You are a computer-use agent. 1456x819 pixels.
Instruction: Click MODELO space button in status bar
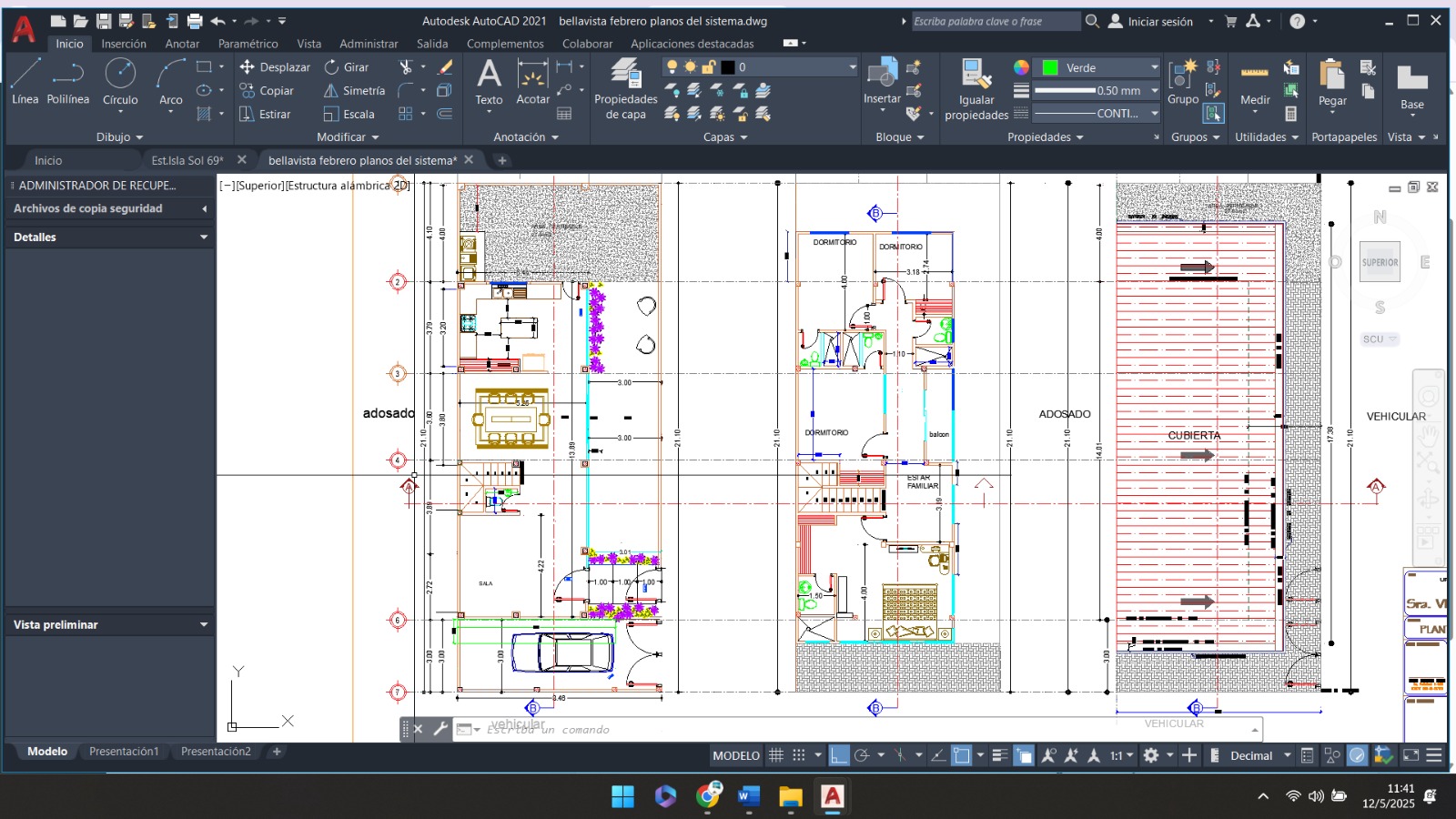coord(736,755)
